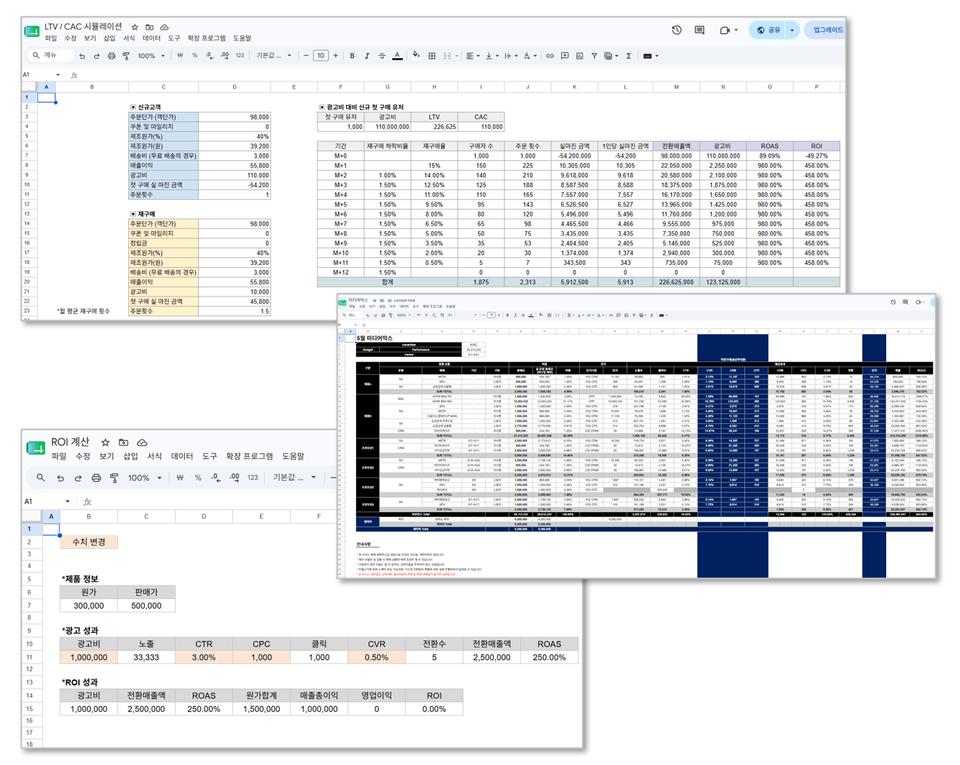Open 기본값 font dropdown in ROI 계산
Viewport: 960px width, 765px height.
(x=294, y=477)
